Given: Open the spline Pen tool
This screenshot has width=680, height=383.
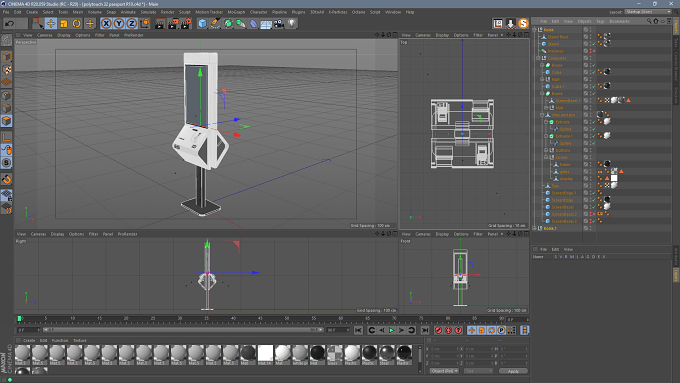Looking at the screenshot, I should (x=215, y=23).
